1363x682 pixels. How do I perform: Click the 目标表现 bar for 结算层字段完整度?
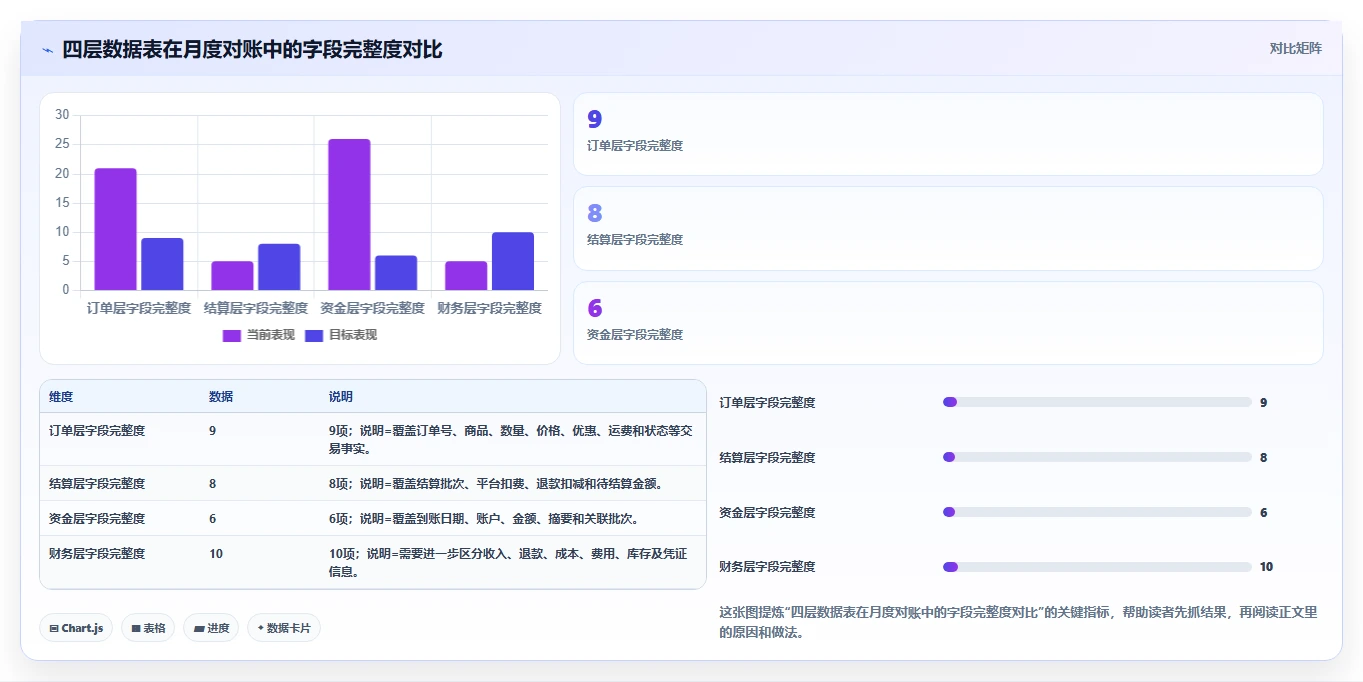pyautogui.click(x=279, y=267)
